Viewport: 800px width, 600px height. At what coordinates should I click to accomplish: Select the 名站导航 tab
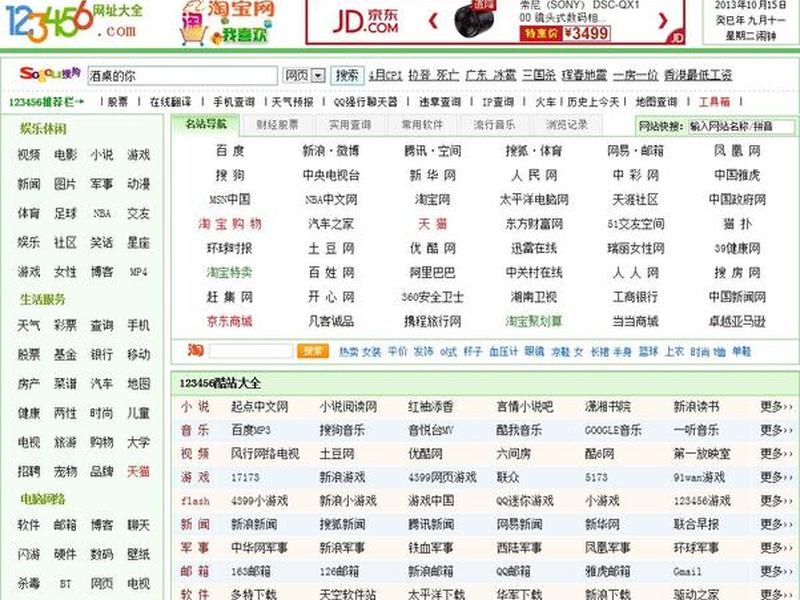click(206, 124)
